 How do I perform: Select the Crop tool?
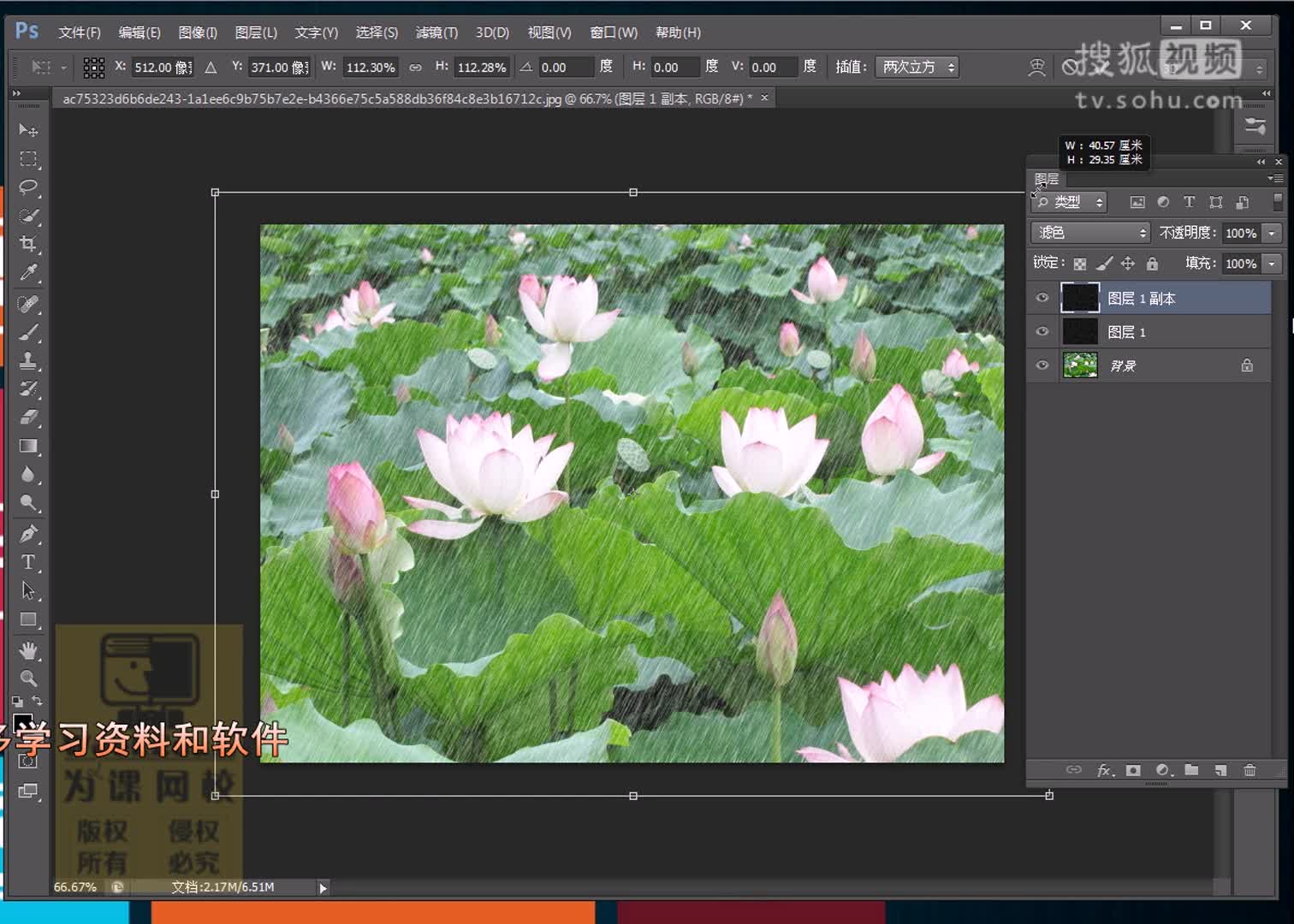pos(28,245)
